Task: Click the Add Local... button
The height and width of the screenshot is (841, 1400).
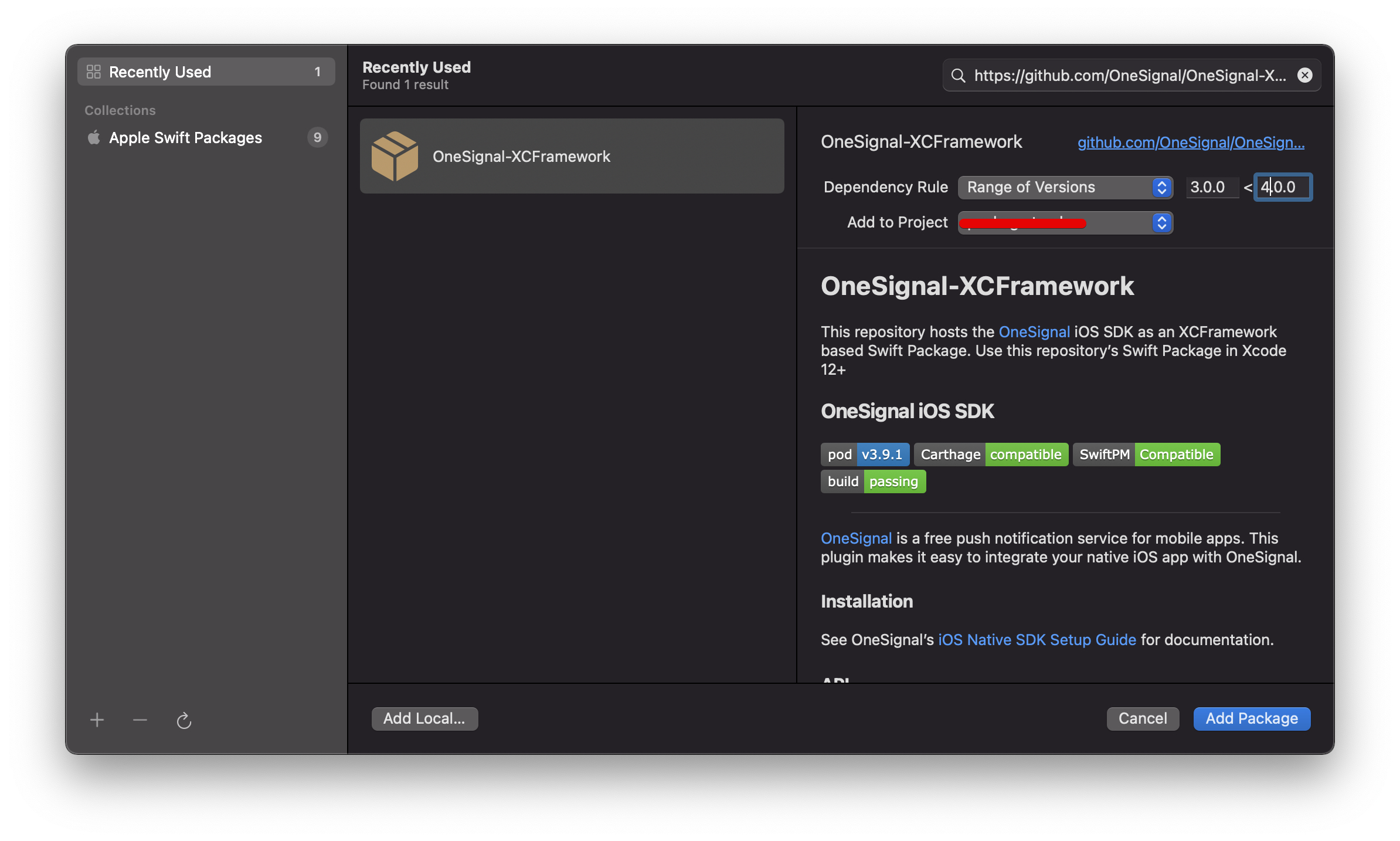Action: [x=424, y=718]
